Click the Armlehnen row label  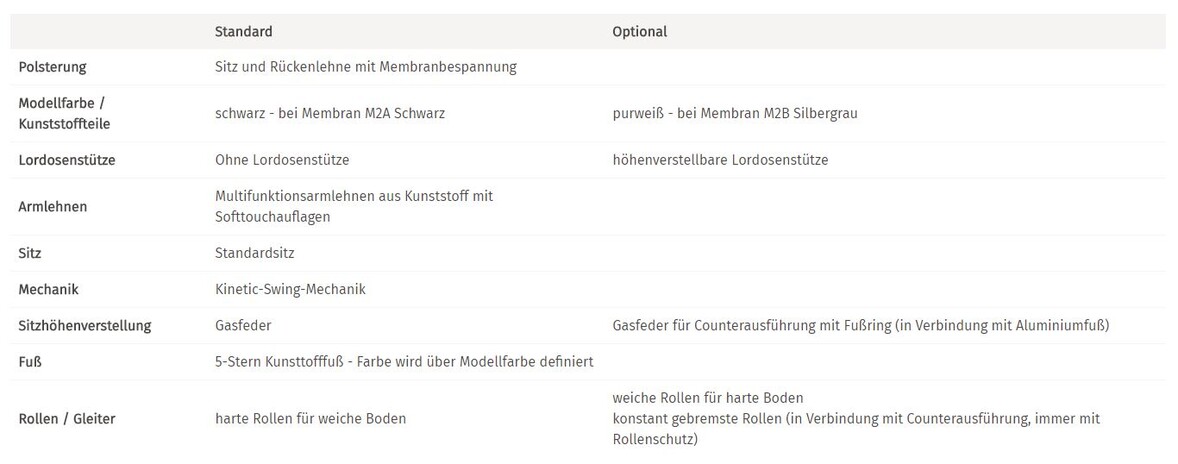[x=53, y=206]
